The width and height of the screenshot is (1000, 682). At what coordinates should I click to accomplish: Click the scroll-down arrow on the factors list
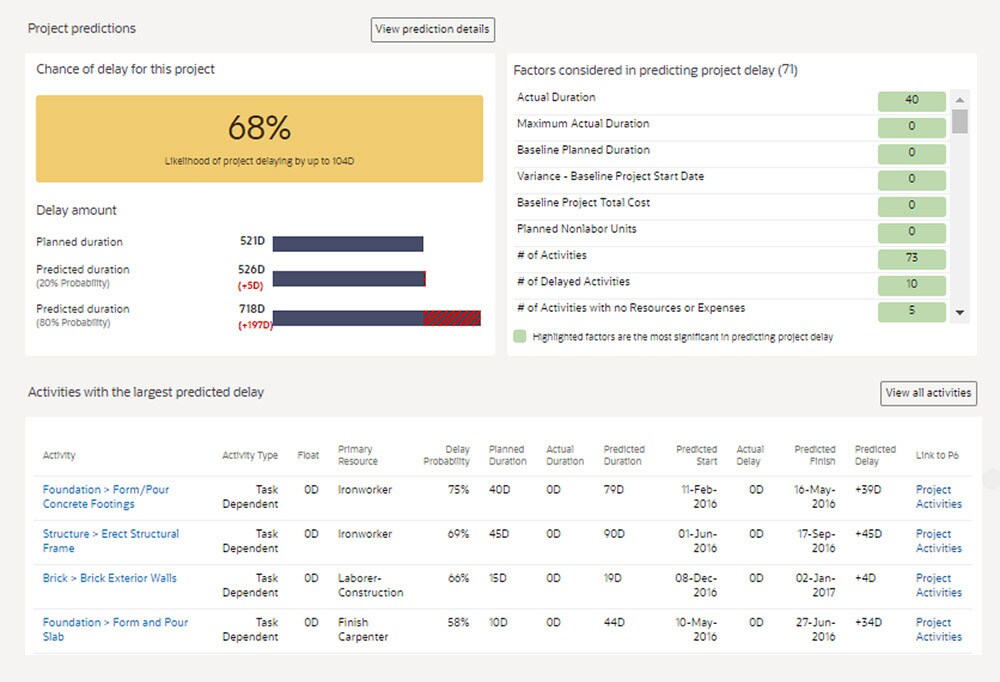click(959, 313)
